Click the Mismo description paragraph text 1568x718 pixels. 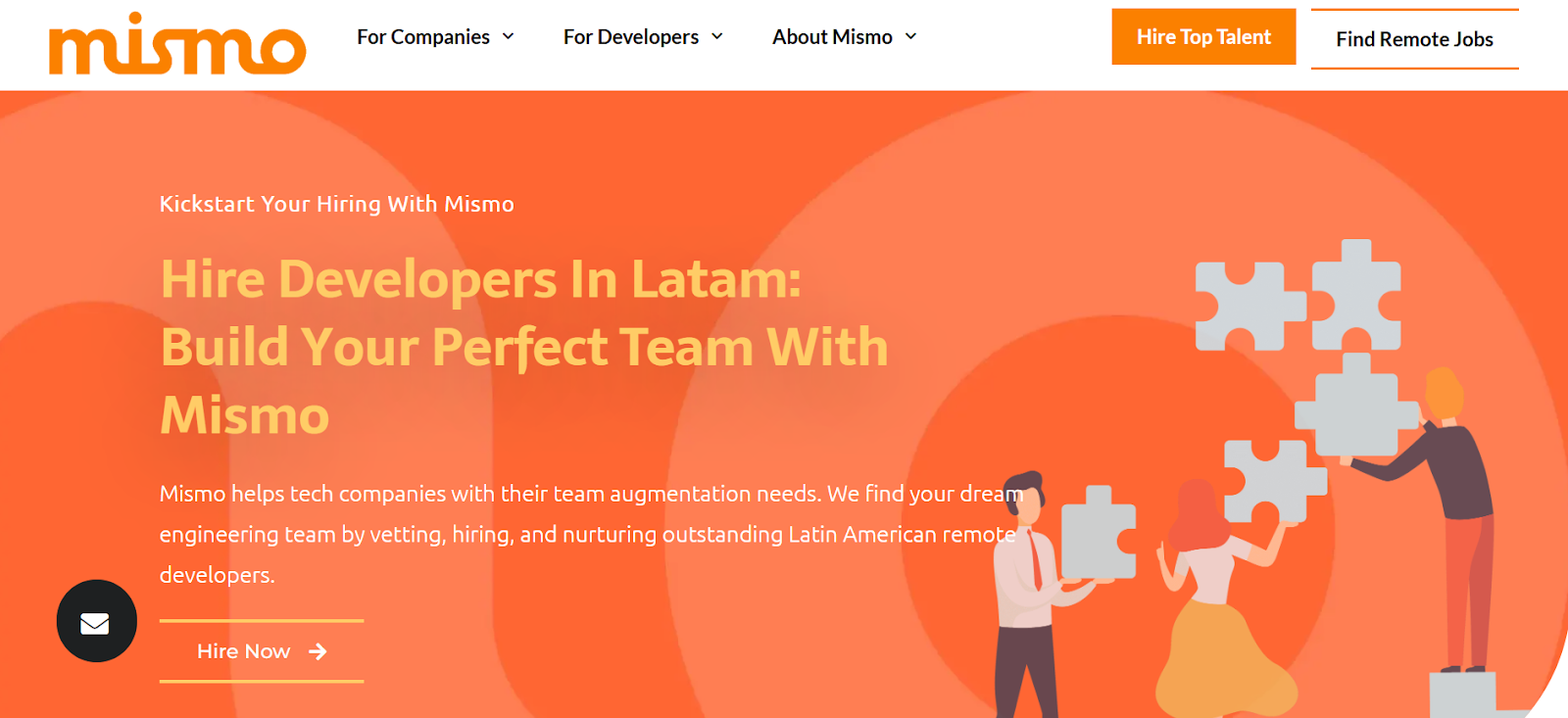pyautogui.click(x=591, y=534)
